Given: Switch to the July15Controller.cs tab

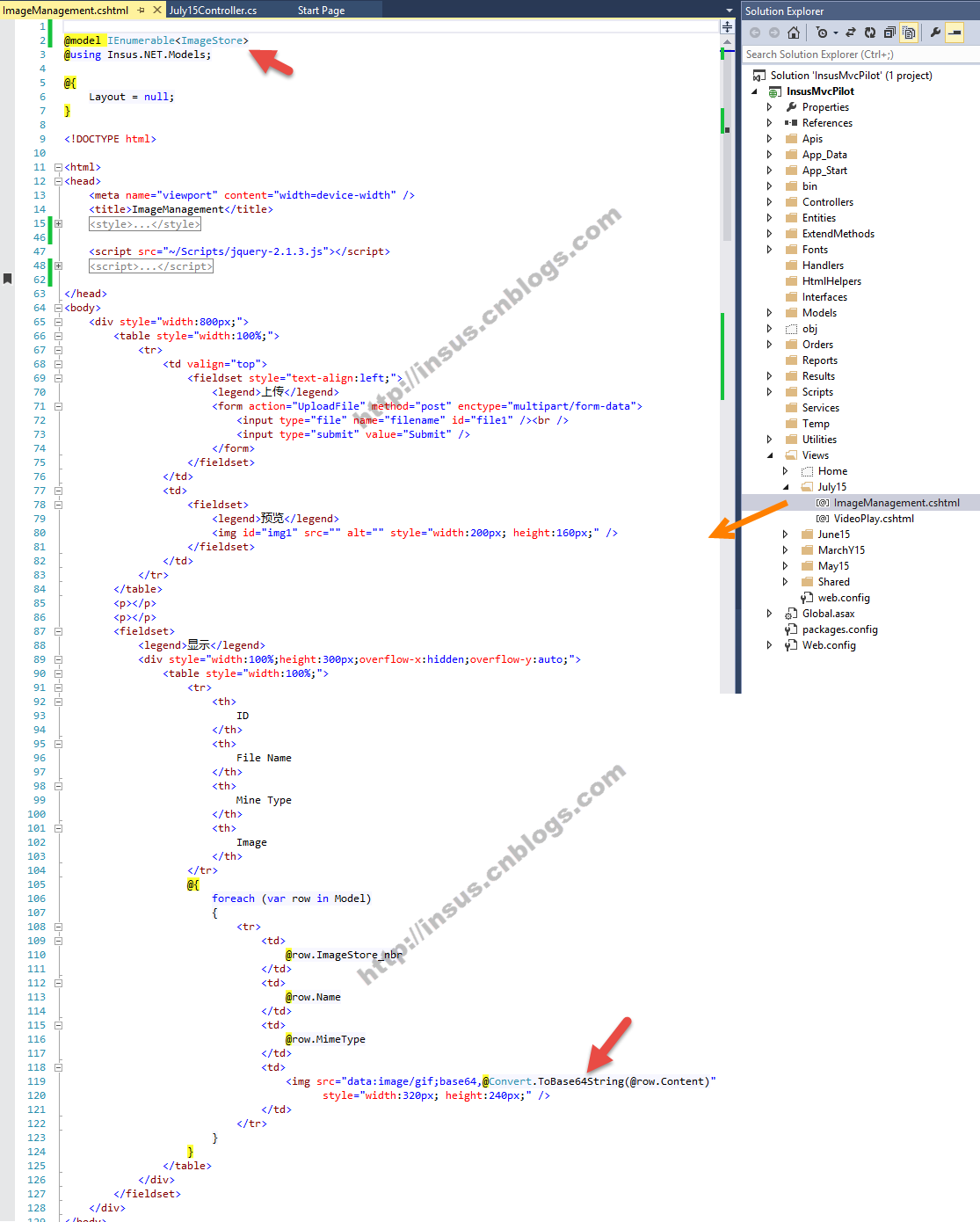Looking at the screenshot, I should click(213, 11).
